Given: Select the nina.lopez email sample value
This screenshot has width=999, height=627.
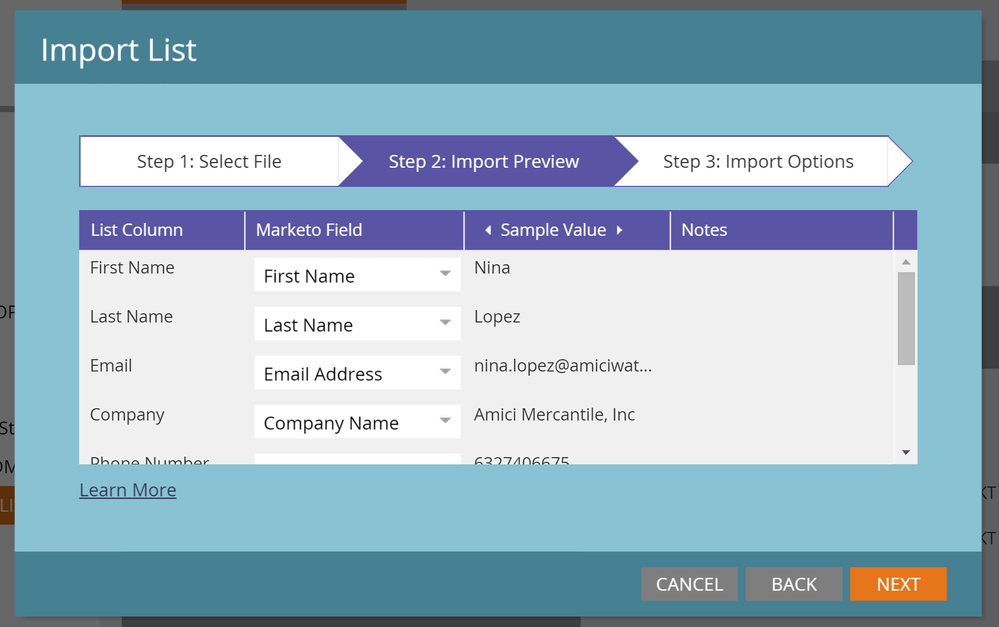Looking at the screenshot, I should point(563,366).
